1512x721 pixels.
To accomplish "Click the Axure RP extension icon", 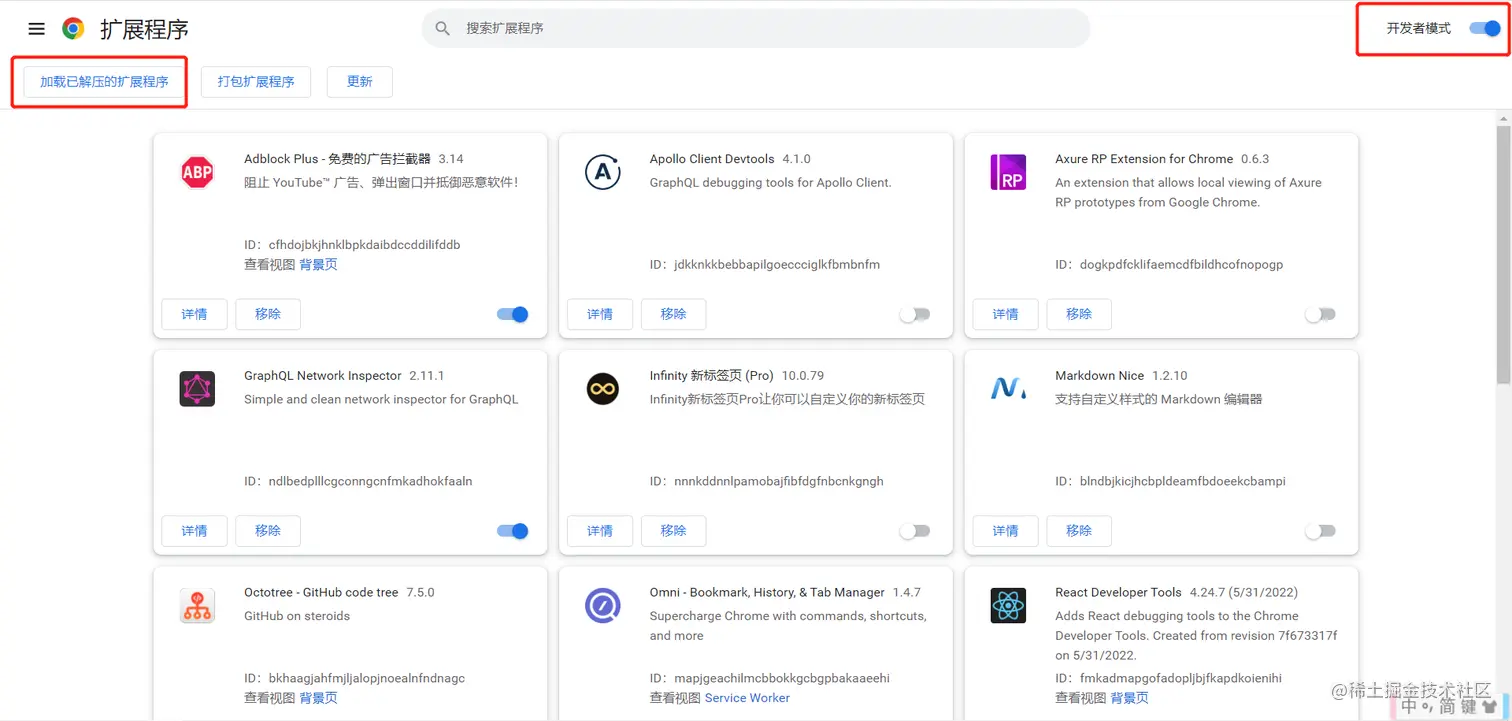I will [x=1008, y=172].
